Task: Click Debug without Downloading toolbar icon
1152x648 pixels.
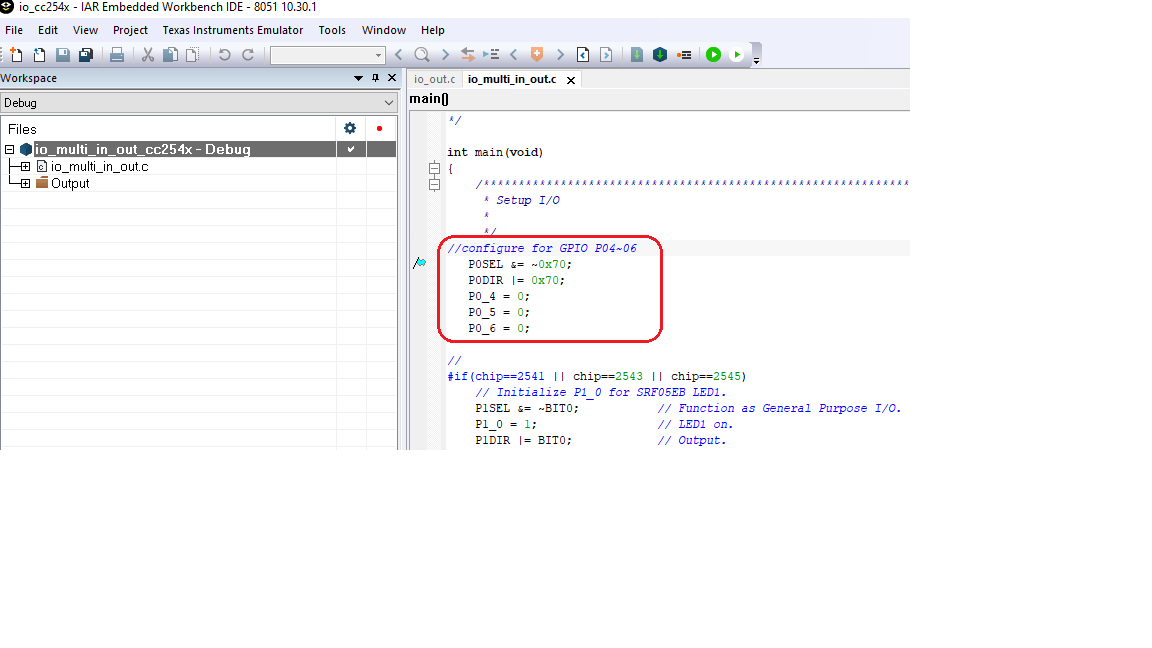Action: pyautogui.click(x=738, y=54)
